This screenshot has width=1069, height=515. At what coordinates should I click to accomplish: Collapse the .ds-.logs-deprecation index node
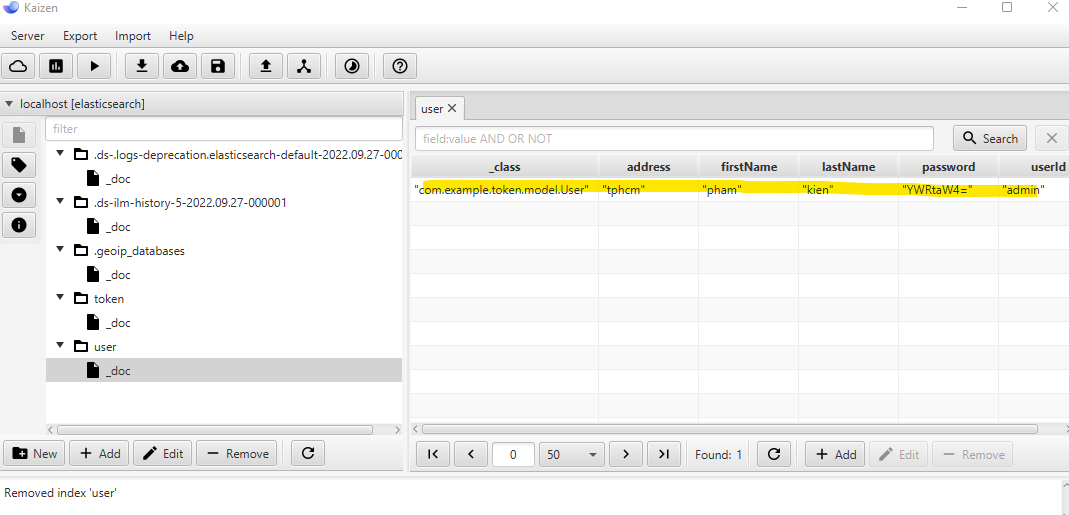pyautogui.click(x=60, y=153)
